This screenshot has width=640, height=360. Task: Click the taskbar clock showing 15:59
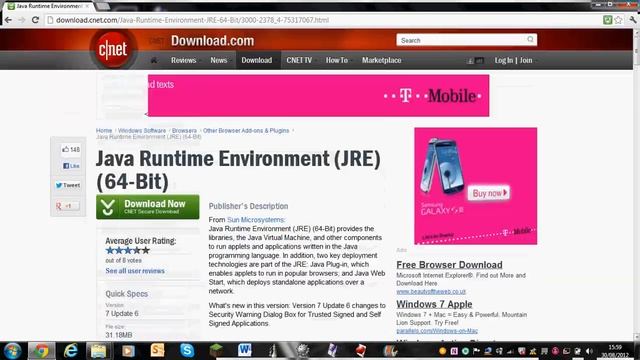[x=615, y=351]
